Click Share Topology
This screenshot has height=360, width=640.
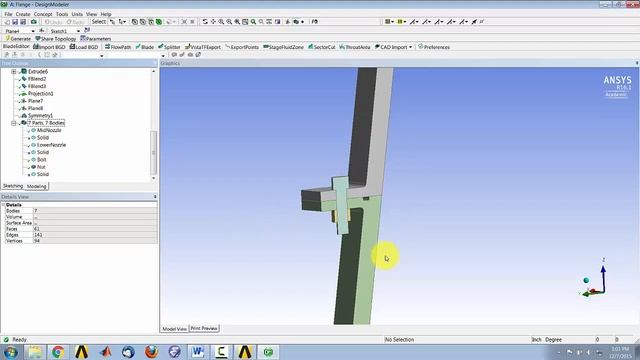(56, 39)
